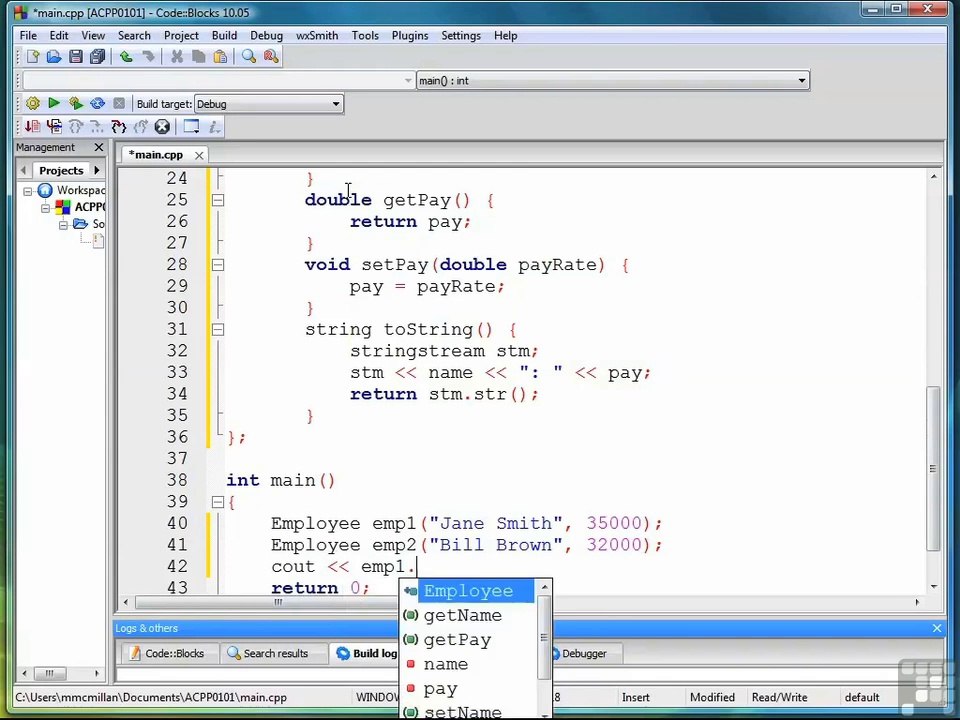Open the Build menu

point(224,36)
